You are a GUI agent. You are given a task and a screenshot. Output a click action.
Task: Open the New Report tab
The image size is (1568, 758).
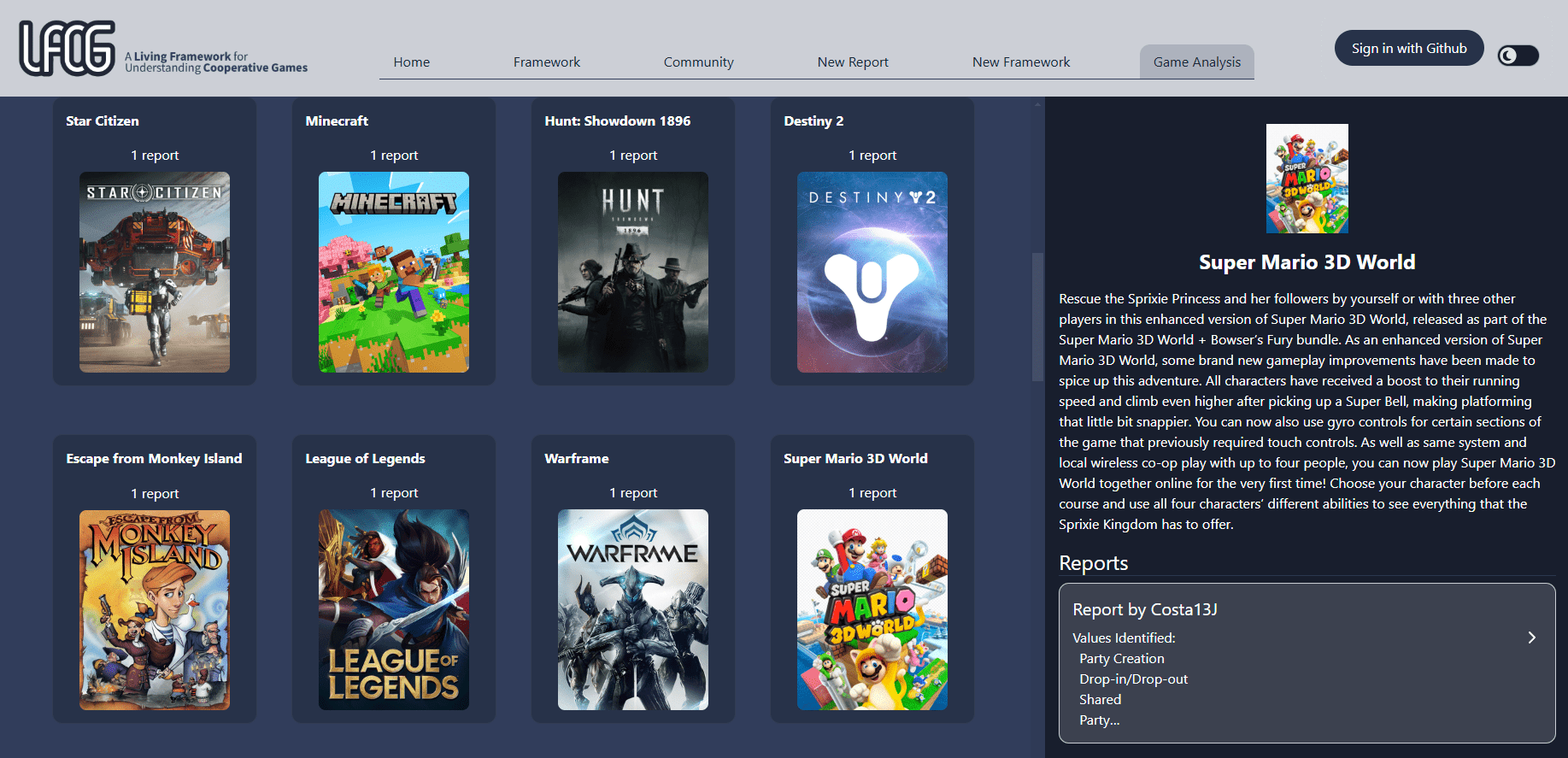852,62
